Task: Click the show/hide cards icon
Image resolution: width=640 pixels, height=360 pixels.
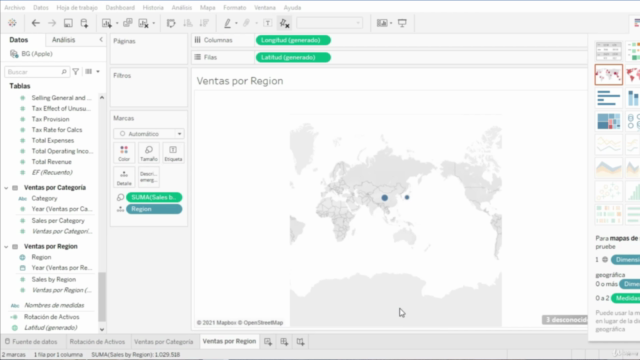Action: tap(382, 23)
